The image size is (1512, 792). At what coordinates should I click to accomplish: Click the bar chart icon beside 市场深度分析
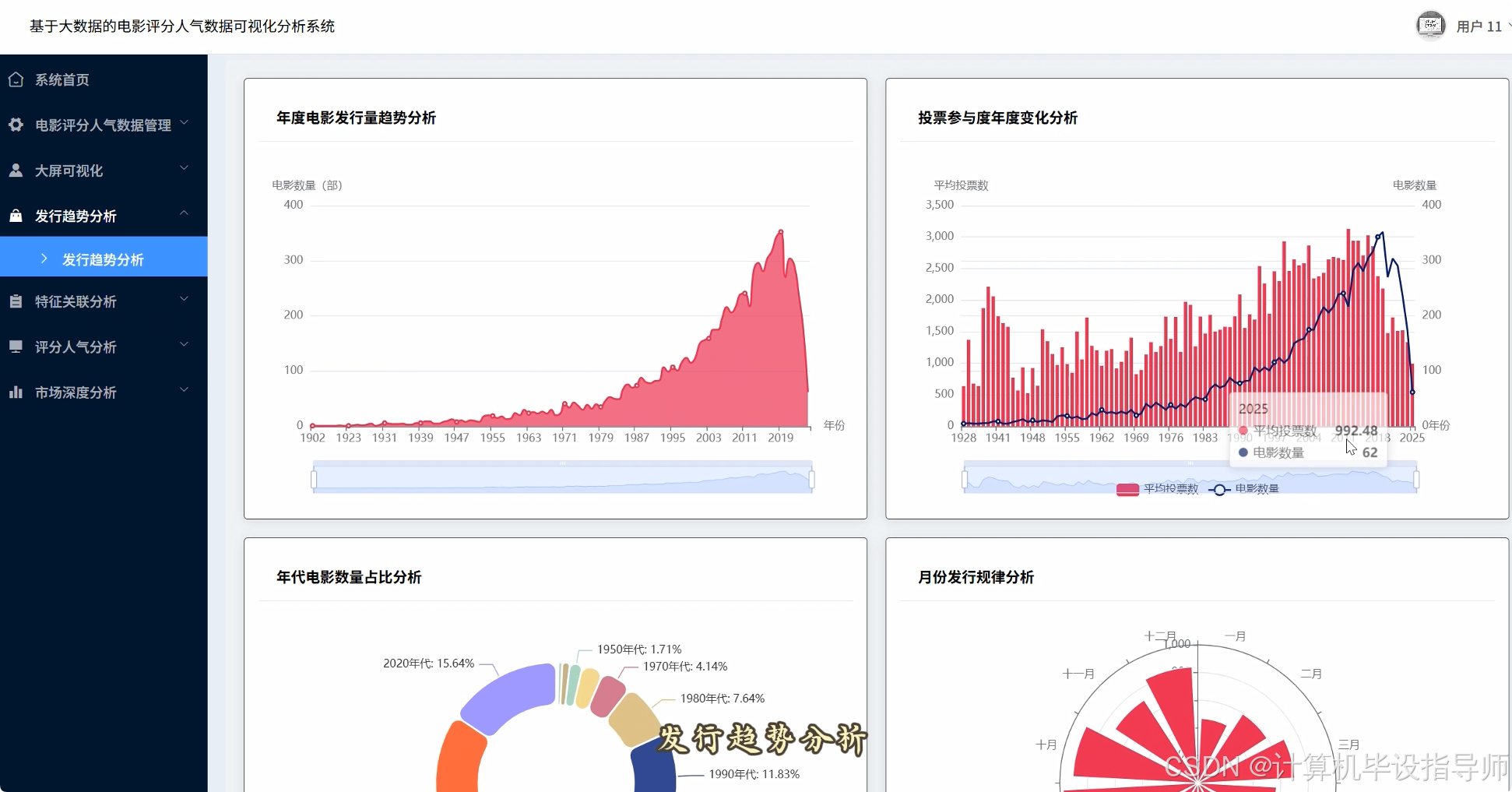[16, 392]
